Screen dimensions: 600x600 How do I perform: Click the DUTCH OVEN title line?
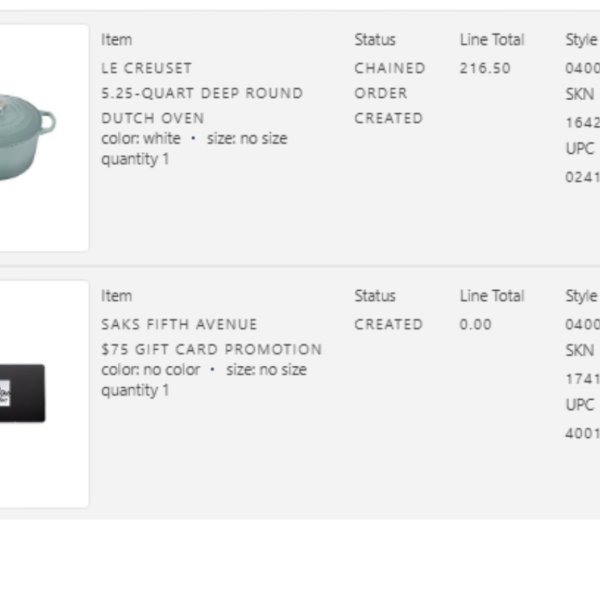(x=153, y=118)
